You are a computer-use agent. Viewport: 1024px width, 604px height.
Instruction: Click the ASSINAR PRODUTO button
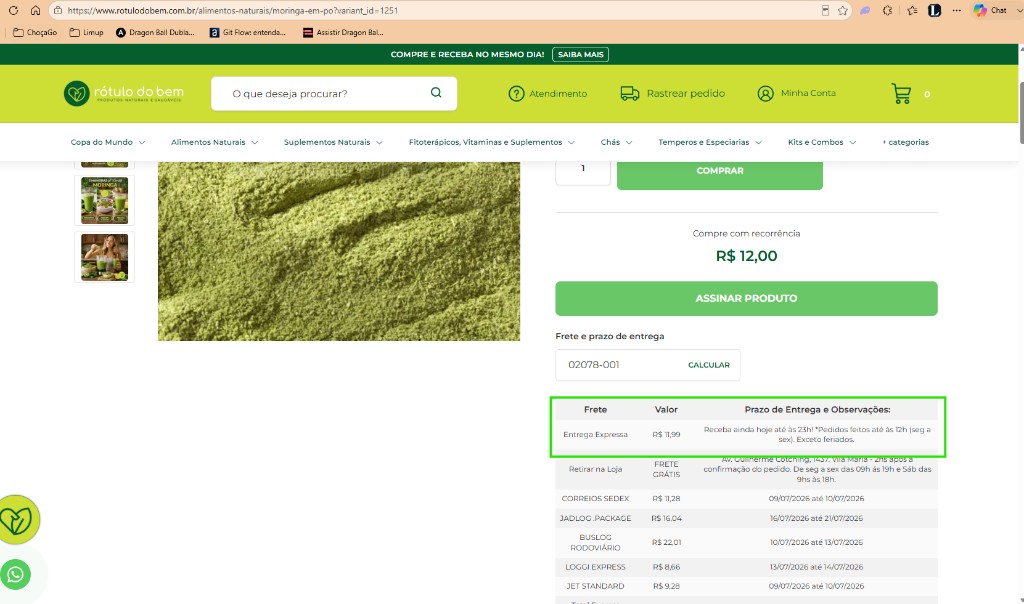[746, 298]
